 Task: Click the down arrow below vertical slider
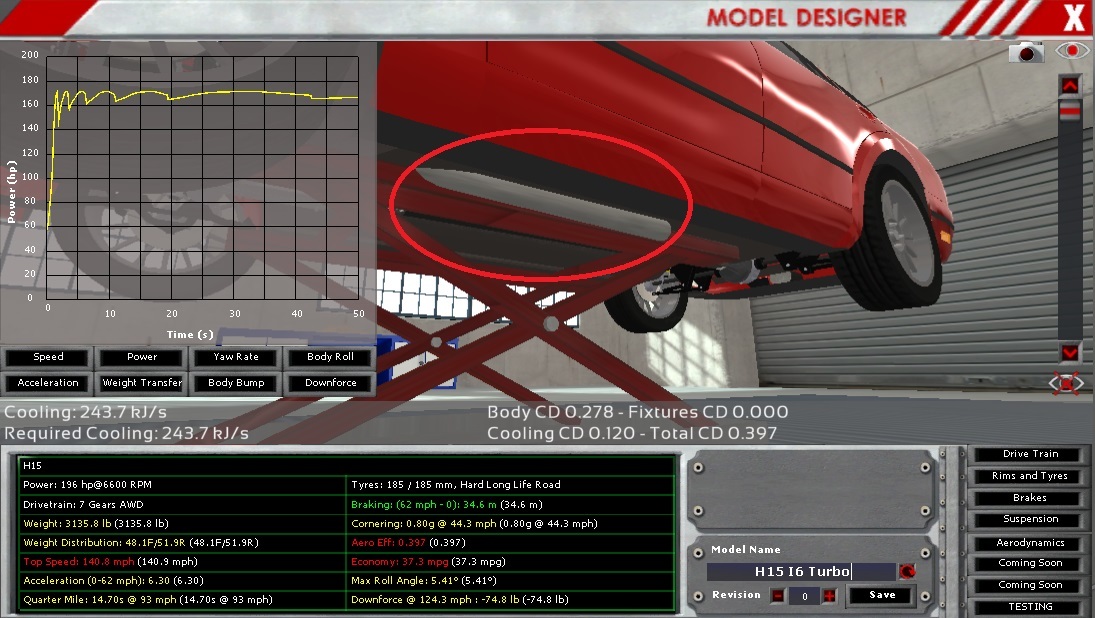[1069, 352]
